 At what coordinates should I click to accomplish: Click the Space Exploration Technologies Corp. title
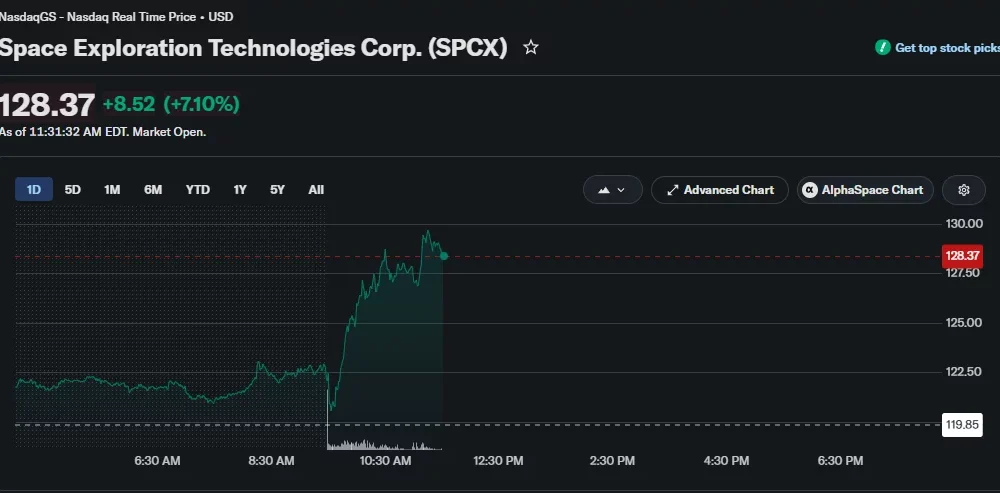[253, 48]
